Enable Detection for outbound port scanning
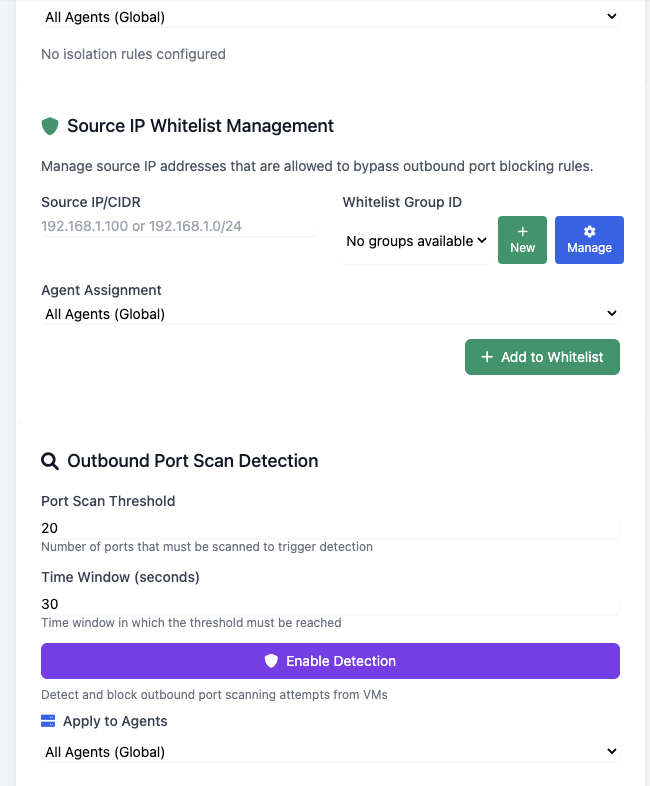Viewport: 650px width, 786px height. (x=330, y=661)
